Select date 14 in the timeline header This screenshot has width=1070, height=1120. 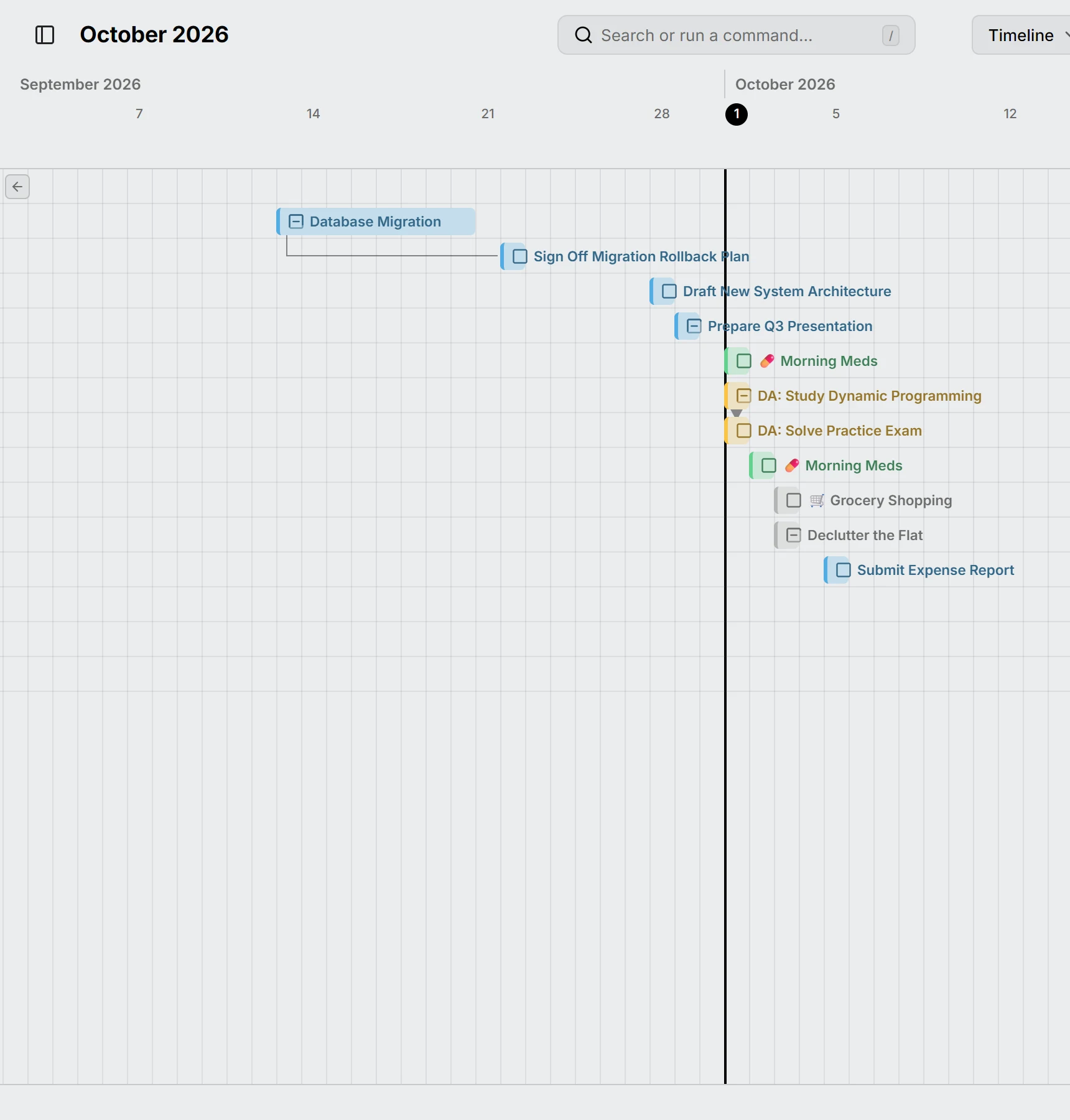[x=313, y=114]
